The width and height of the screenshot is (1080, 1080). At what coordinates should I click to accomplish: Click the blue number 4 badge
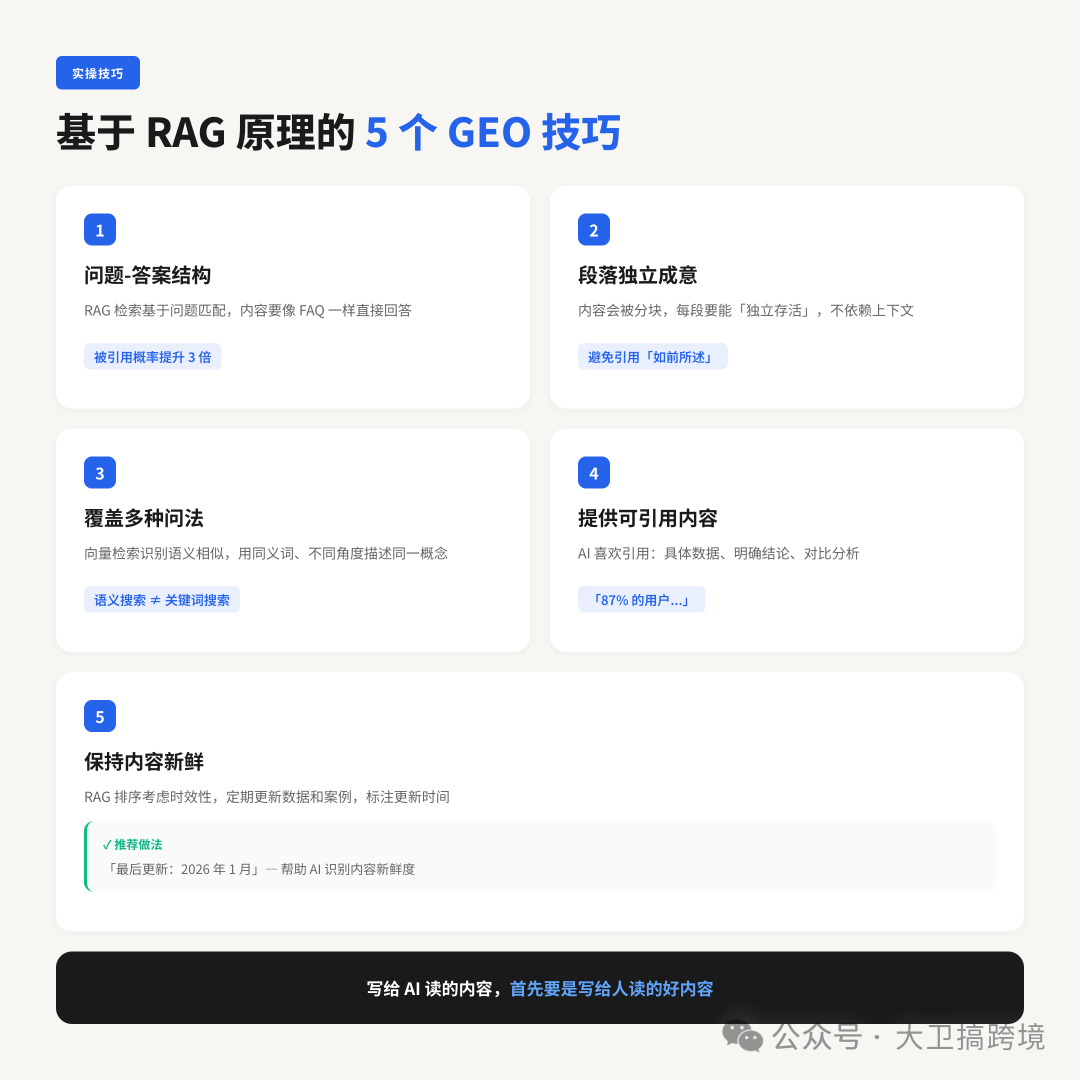click(594, 472)
